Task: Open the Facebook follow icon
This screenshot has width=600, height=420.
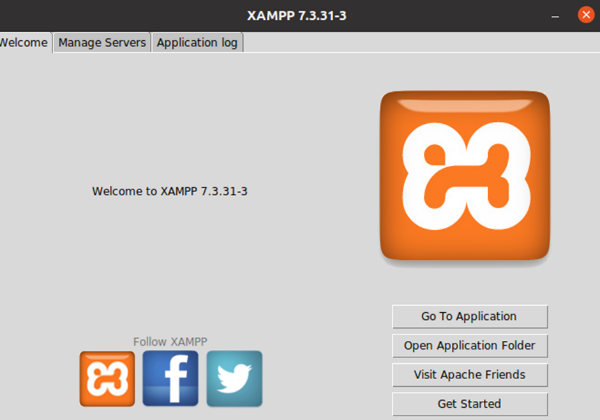Action: pos(171,379)
